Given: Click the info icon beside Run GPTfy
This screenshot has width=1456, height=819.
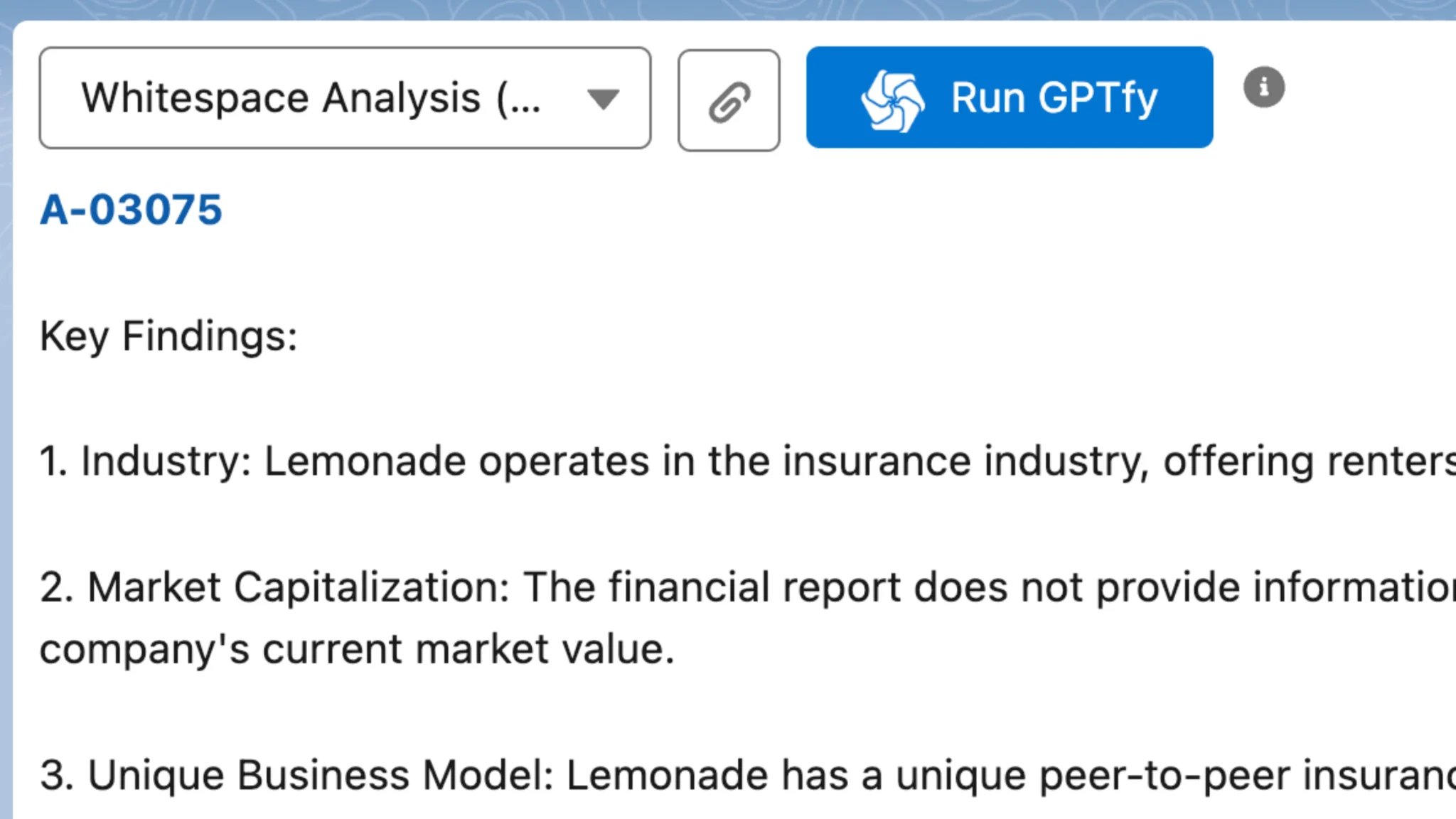Looking at the screenshot, I should pos(1263,87).
